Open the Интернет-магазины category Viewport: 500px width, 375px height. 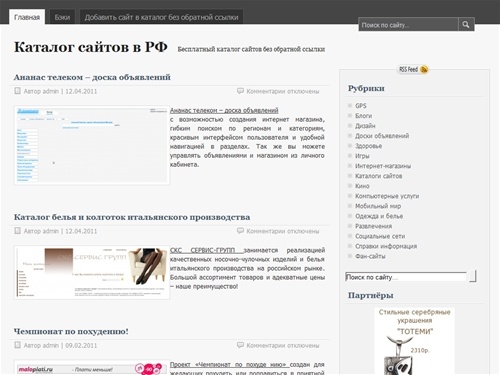click(x=383, y=166)
